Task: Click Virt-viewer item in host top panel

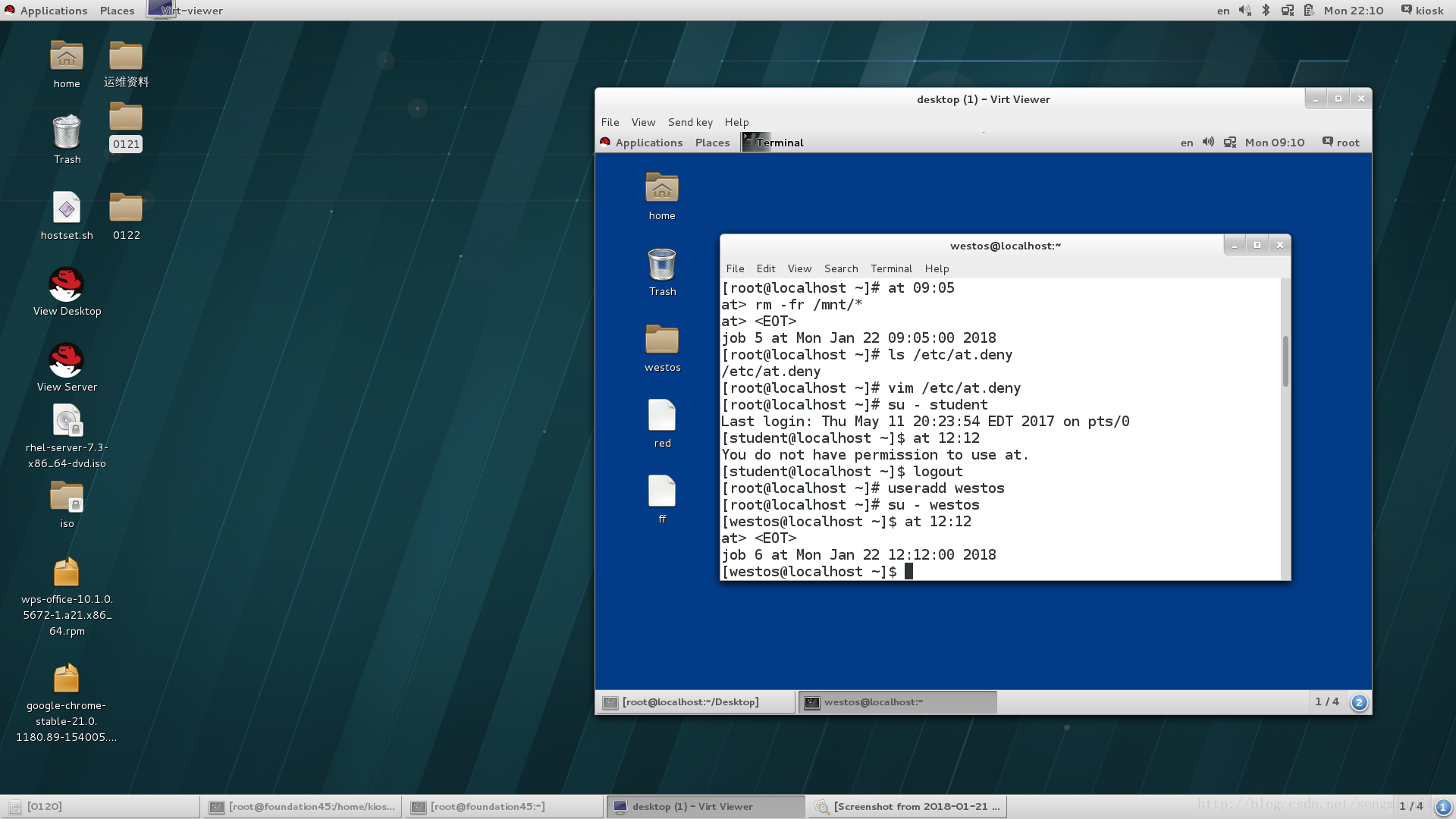Action: tap(185, 11)
